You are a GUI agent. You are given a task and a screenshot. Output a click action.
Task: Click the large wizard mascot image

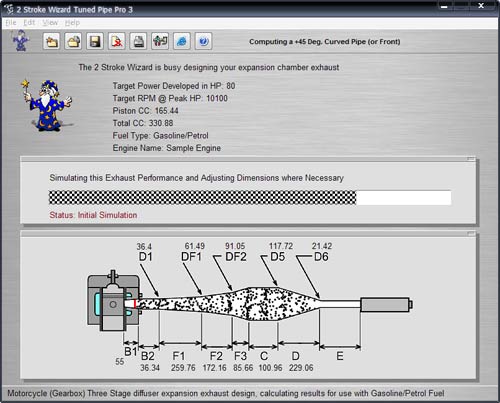tap(46, 105)
